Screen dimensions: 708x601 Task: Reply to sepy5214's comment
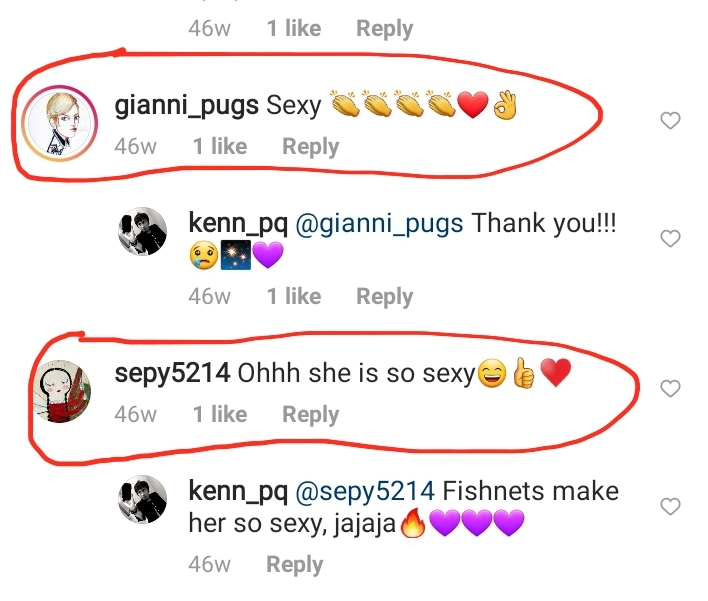310,414
